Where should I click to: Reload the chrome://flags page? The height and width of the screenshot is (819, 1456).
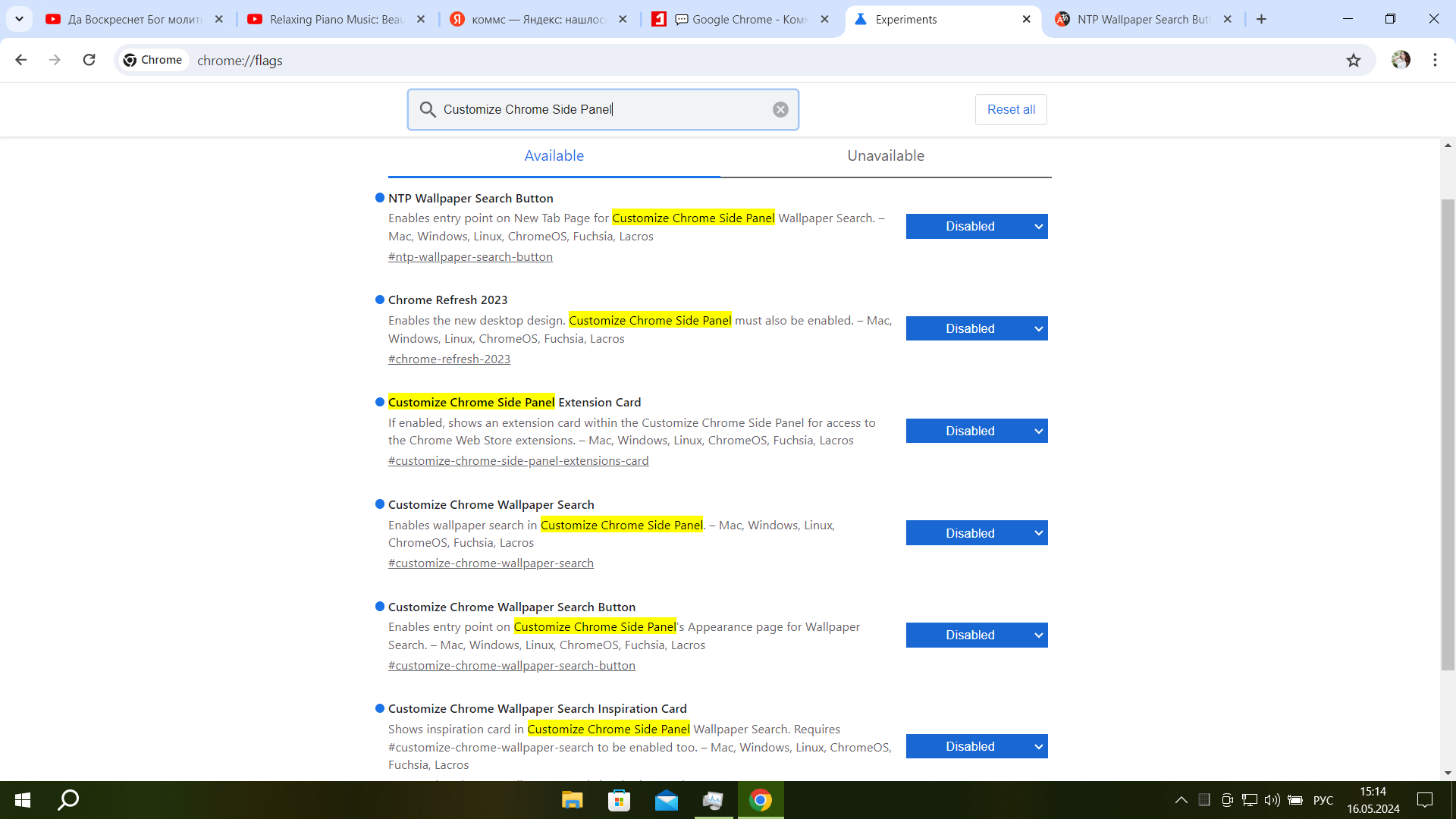(89, 60)
